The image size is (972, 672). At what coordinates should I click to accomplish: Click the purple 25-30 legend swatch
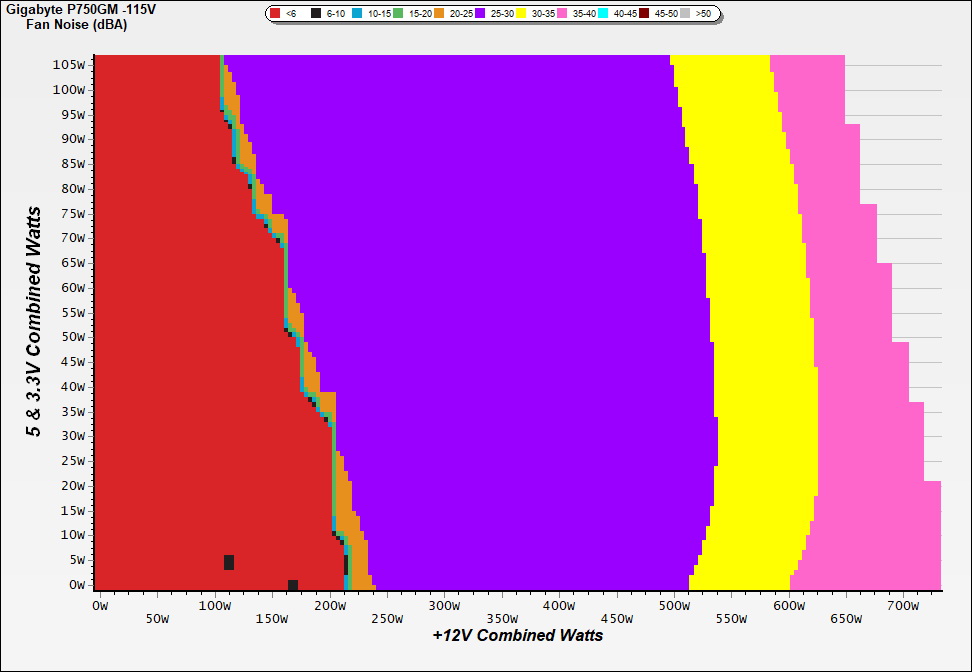479,14
